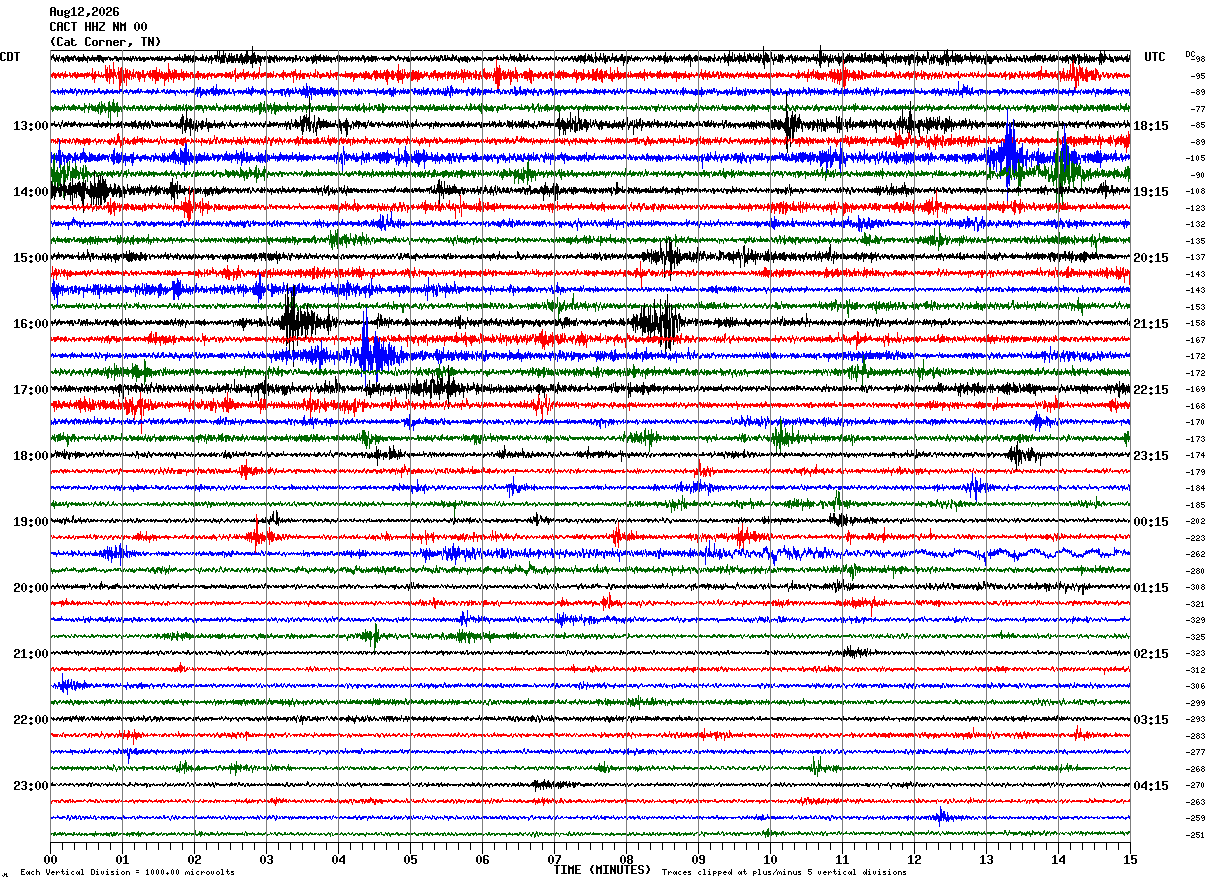Viewport: 1210px width, 886px height.
Task: Click the UTC timezone label
Action: click(x=1155, y=57)
